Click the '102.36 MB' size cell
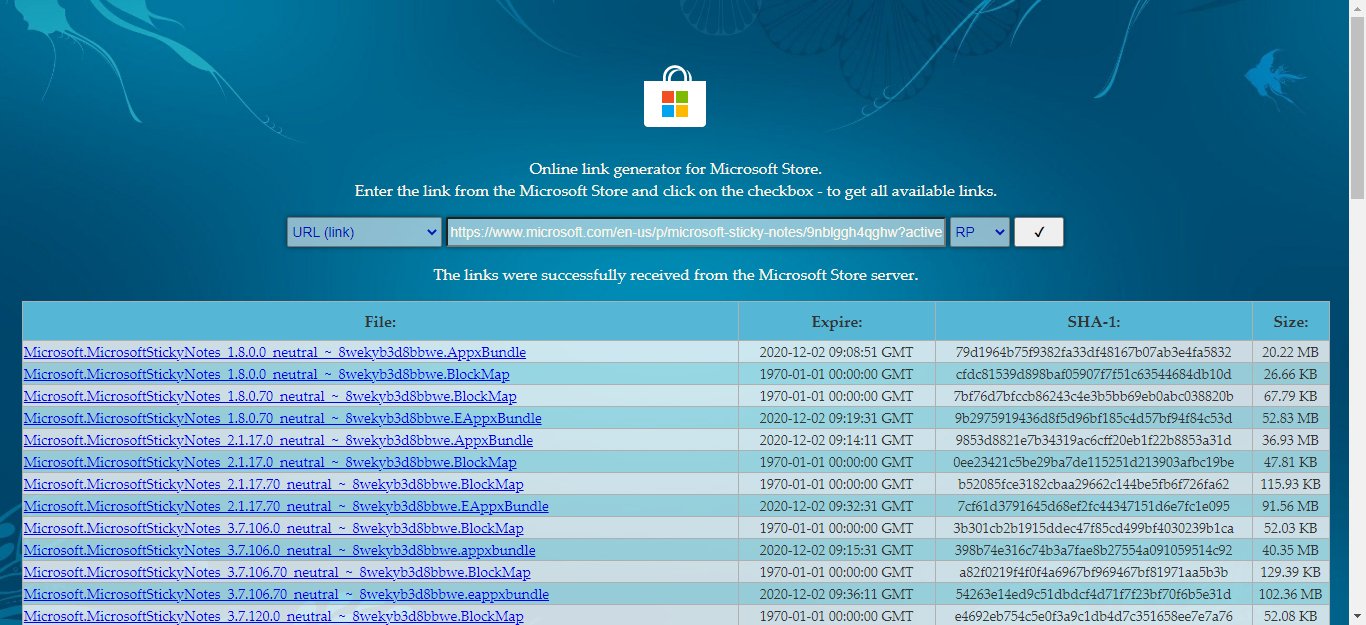1366x625 pixels. 1290,594
